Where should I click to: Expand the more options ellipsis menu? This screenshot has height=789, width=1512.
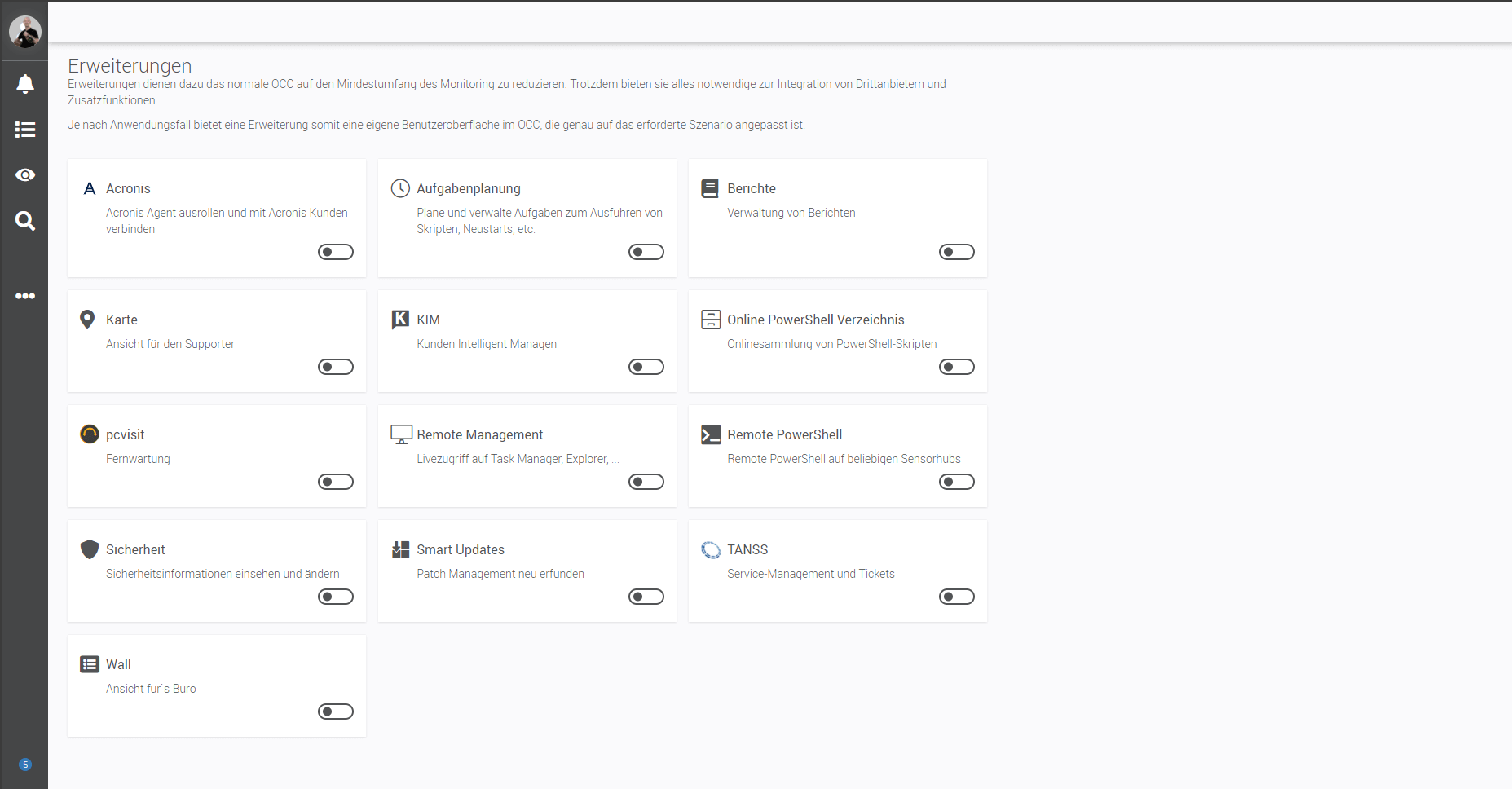25,296
